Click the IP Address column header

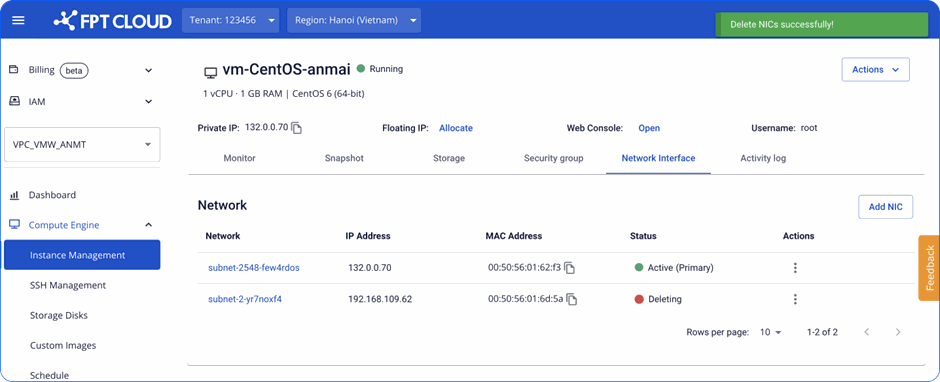[368, 236]
